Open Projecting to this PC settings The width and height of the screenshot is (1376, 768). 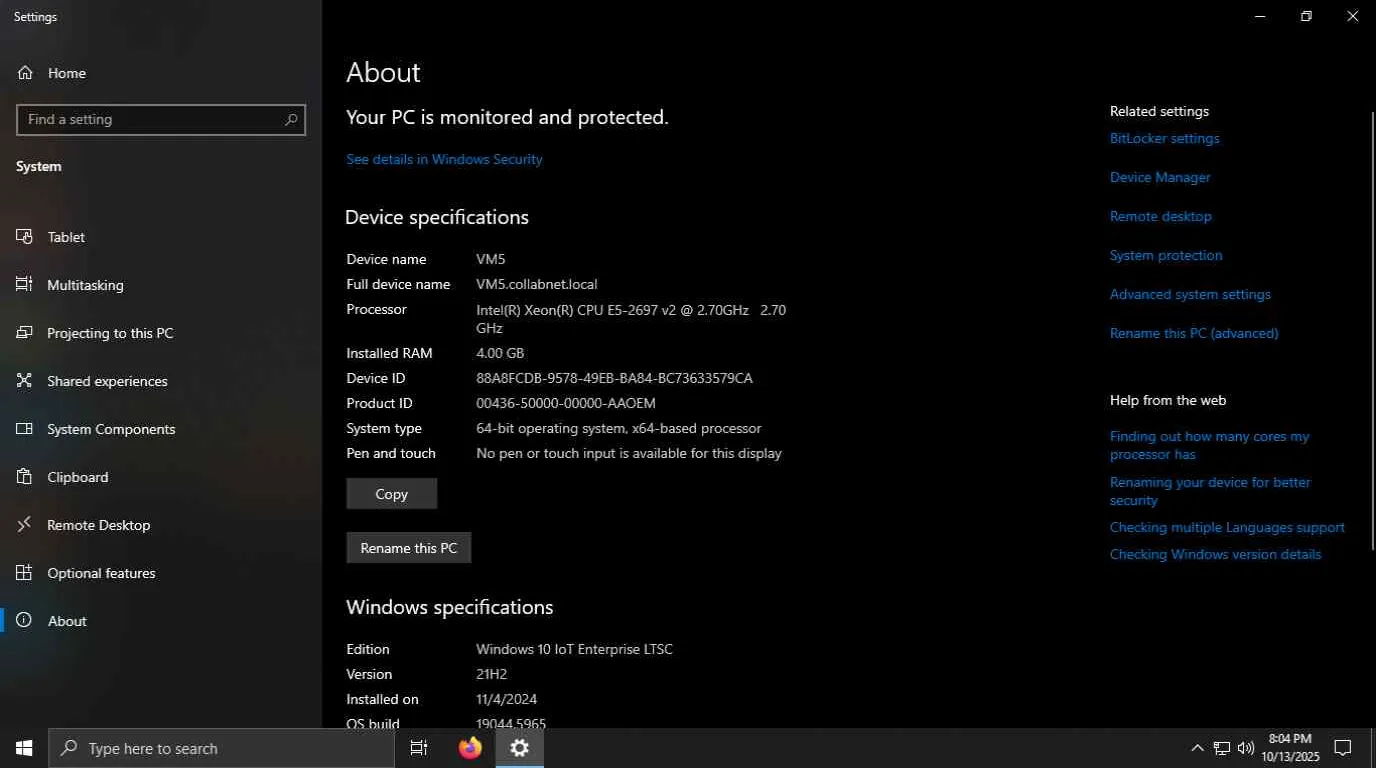tap(161, 333)
